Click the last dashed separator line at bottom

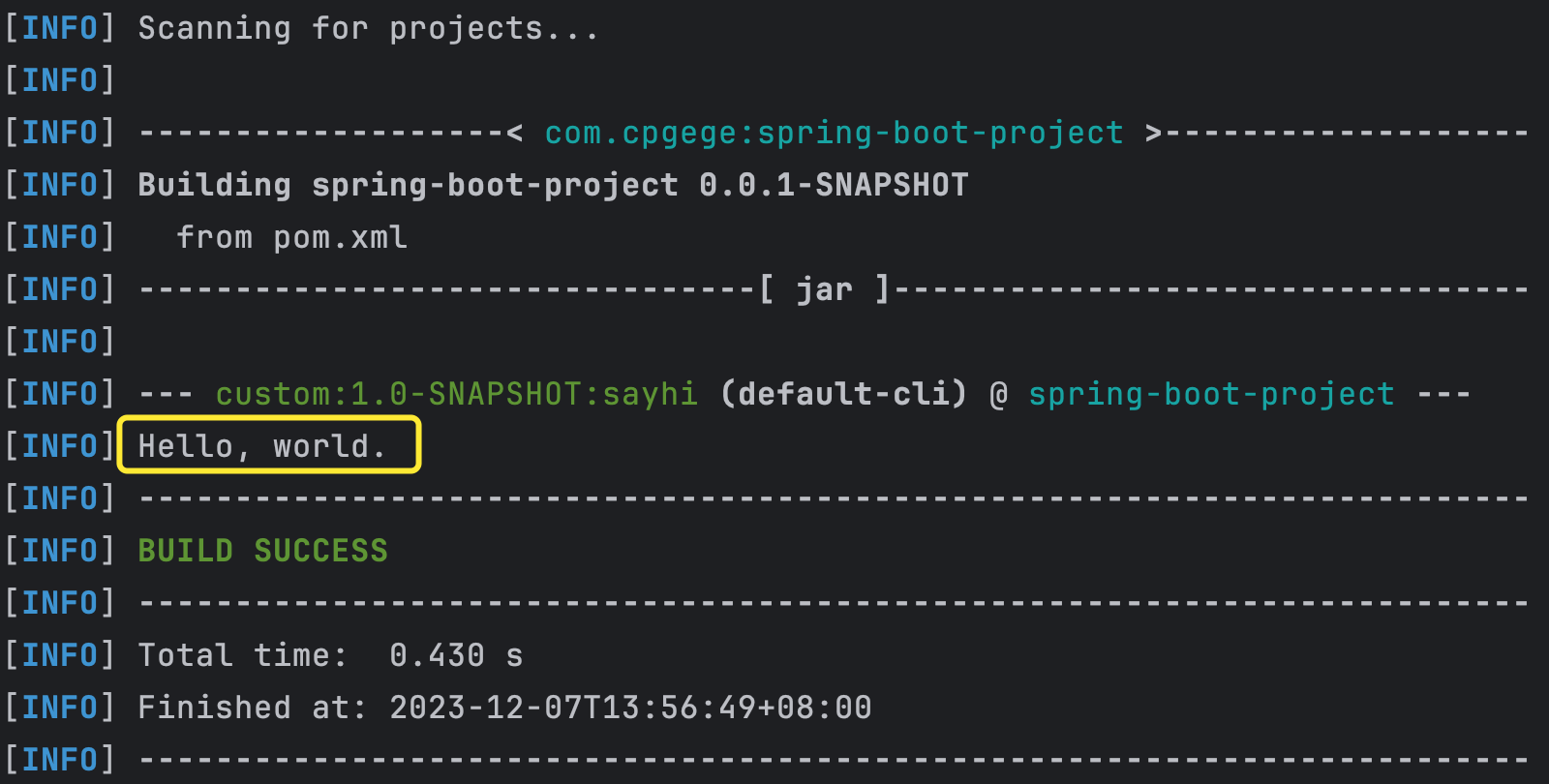pyautogui.click(x=834, y=761)
